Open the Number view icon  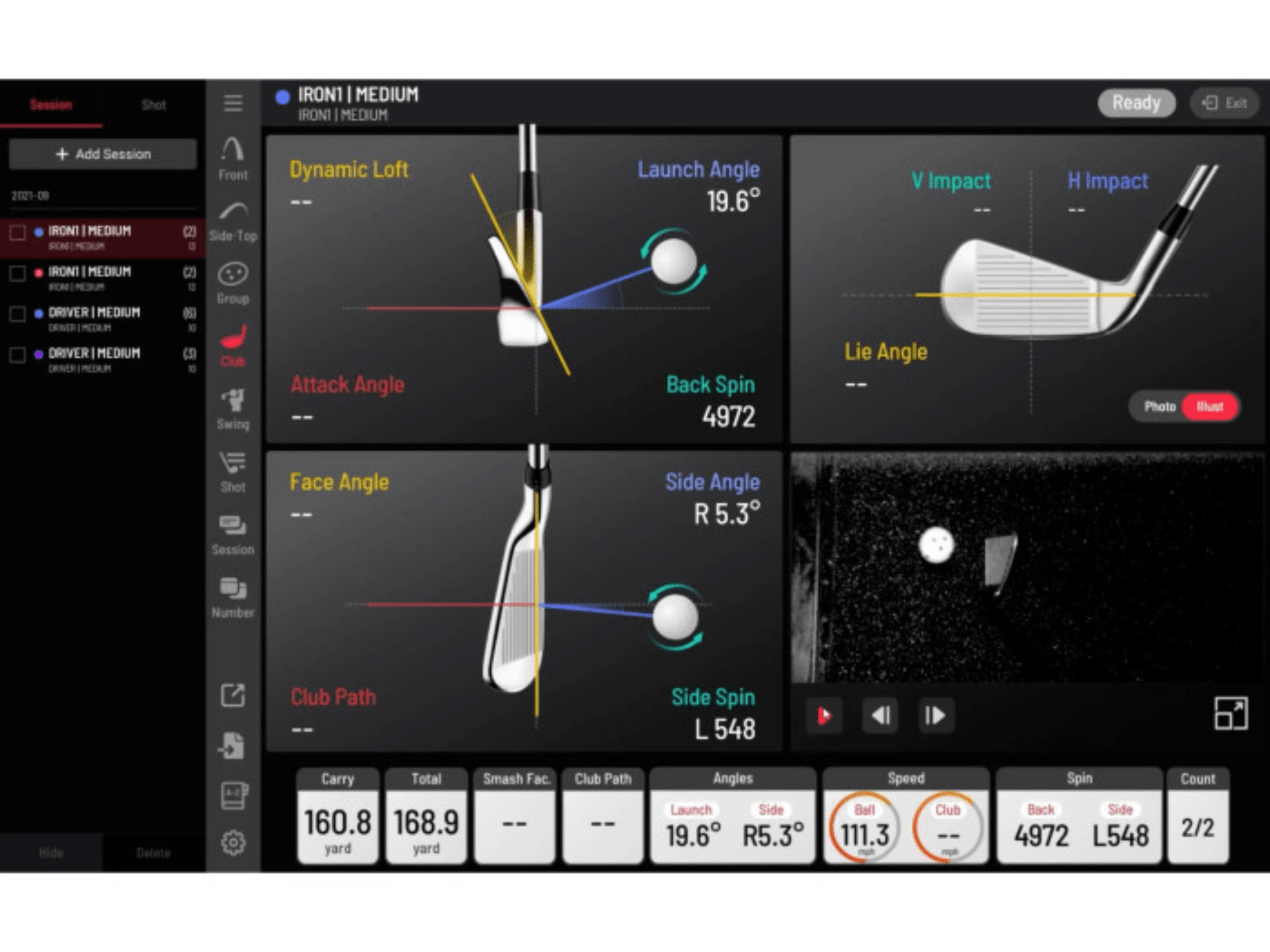click(x=233, y=596)
